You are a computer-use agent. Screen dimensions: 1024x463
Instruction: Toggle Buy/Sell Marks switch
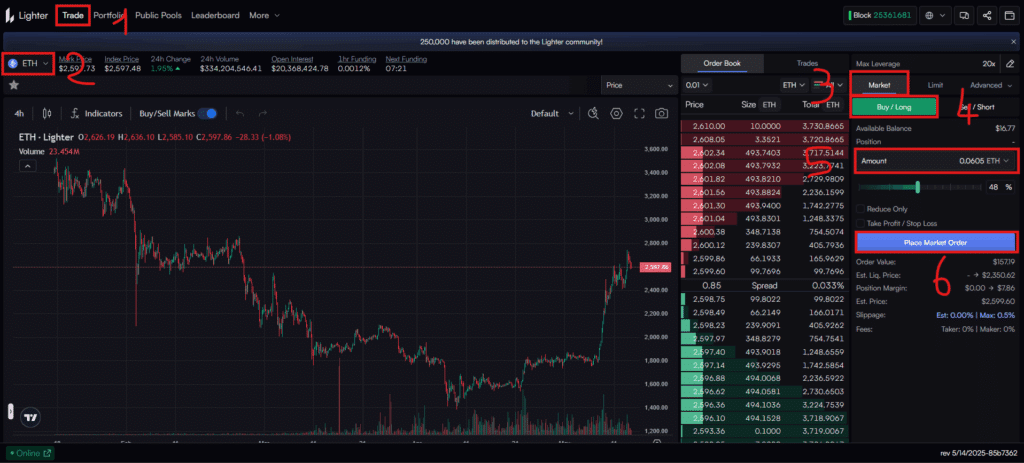point(208,114)
